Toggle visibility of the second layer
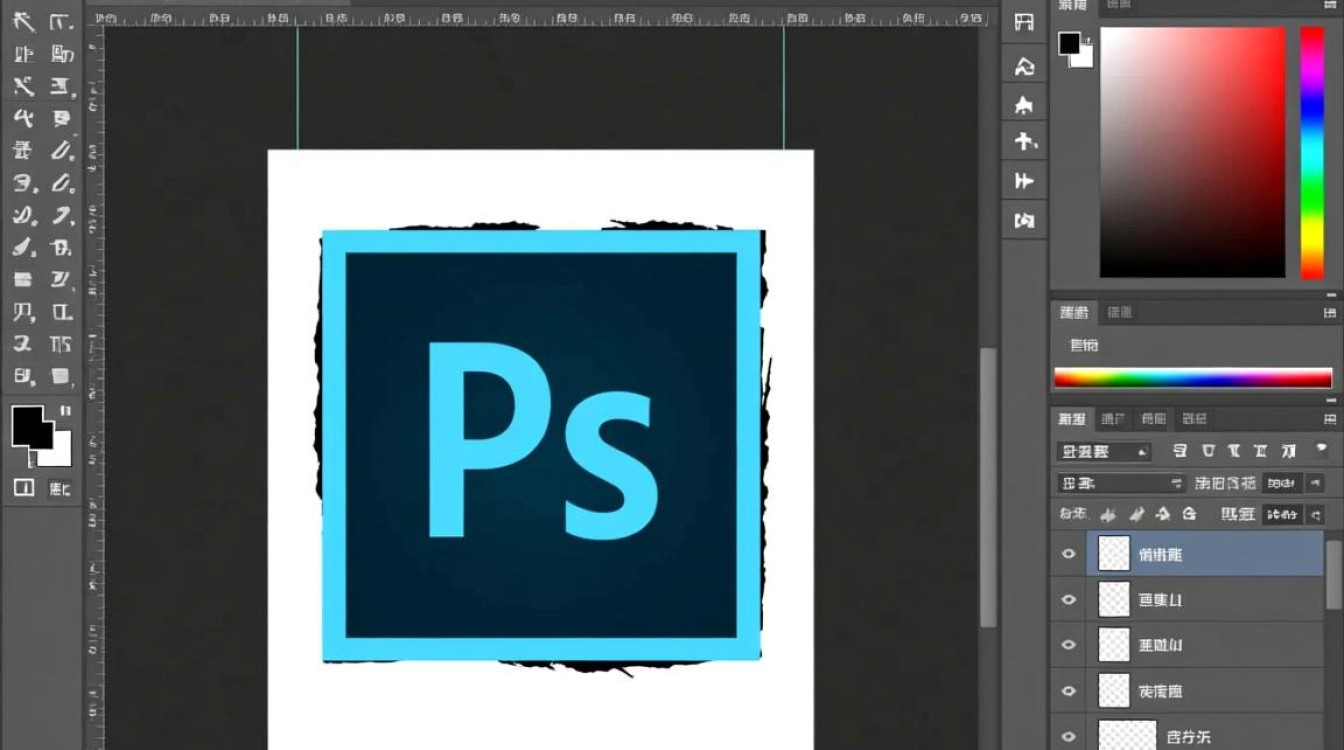Image resolution: width=1344 pixels, height=750 pixels. tap(1068, 599)
